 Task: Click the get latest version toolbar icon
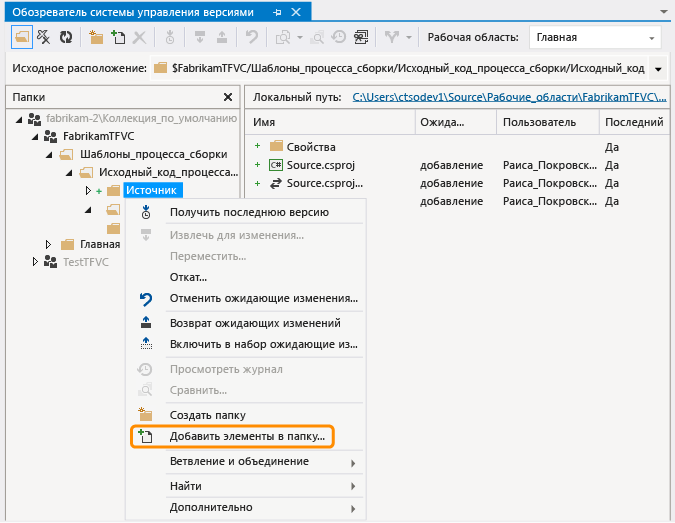pyautogui.click(x=170, y=37)
